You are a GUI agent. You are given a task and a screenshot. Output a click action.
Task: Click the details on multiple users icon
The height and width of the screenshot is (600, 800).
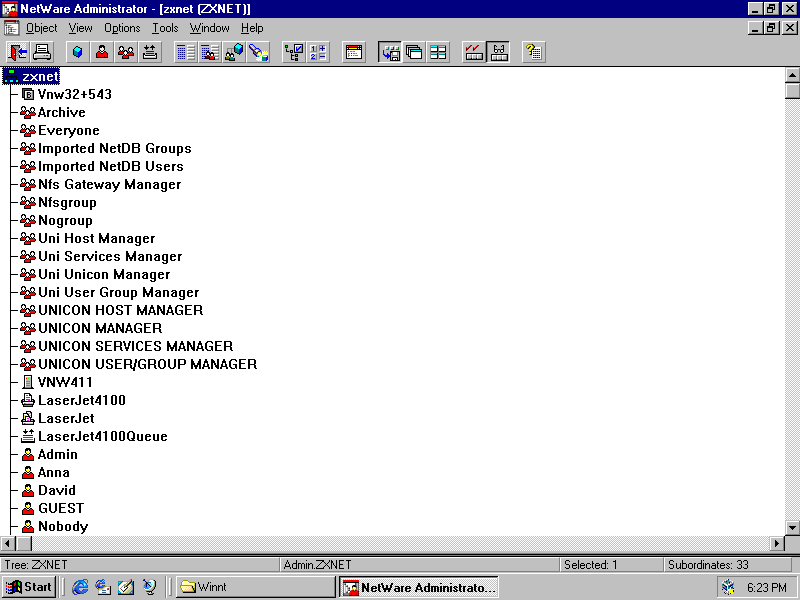point(210,52)
